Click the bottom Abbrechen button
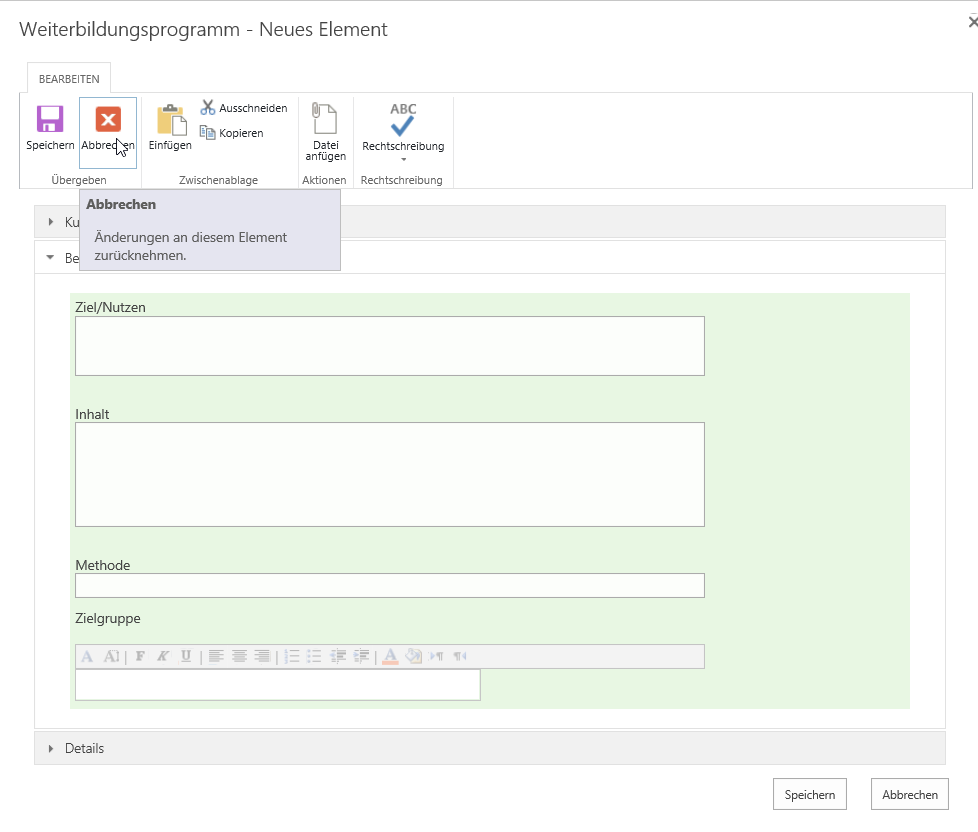Image resolution: width=978 pixels, height=832 pixels. pyautogui.click(x=909, y=795)
